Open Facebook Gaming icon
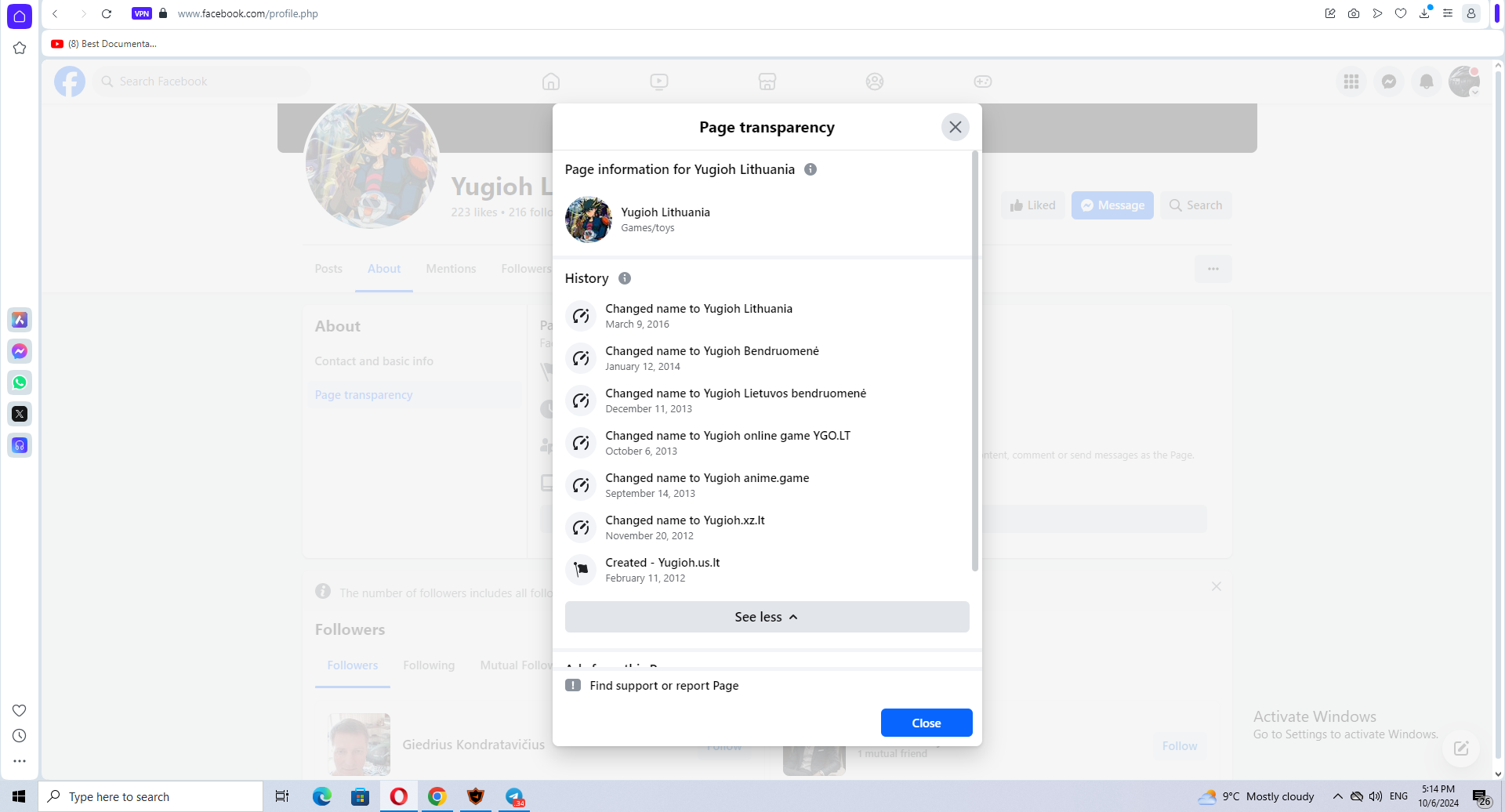 983,82
